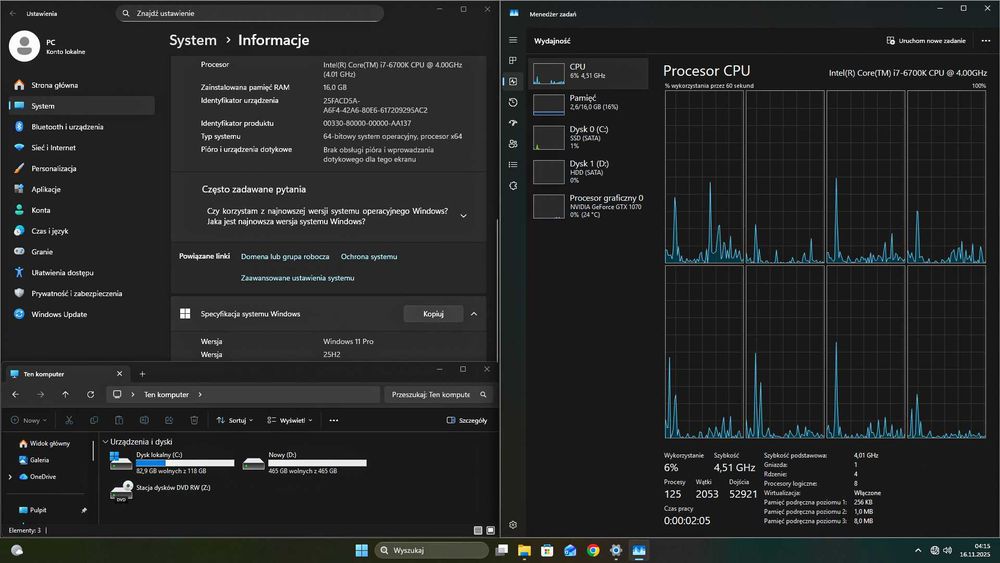Open Task Manager settings gear
This screenshot has width=1000, height=563.
tap(513, 525)
